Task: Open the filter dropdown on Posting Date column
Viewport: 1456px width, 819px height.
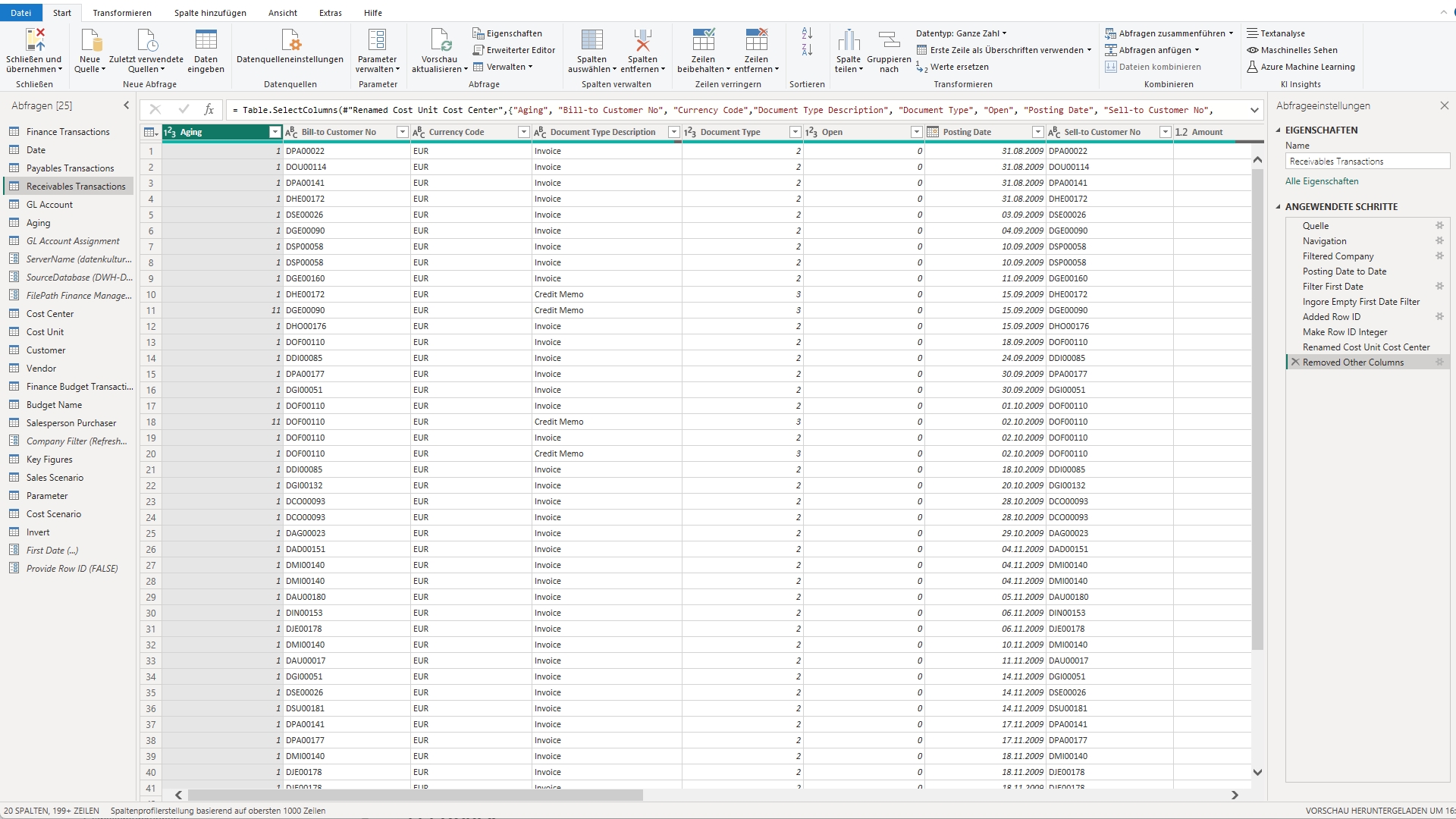Action: pyautogui.click(x=1038, y=131)
